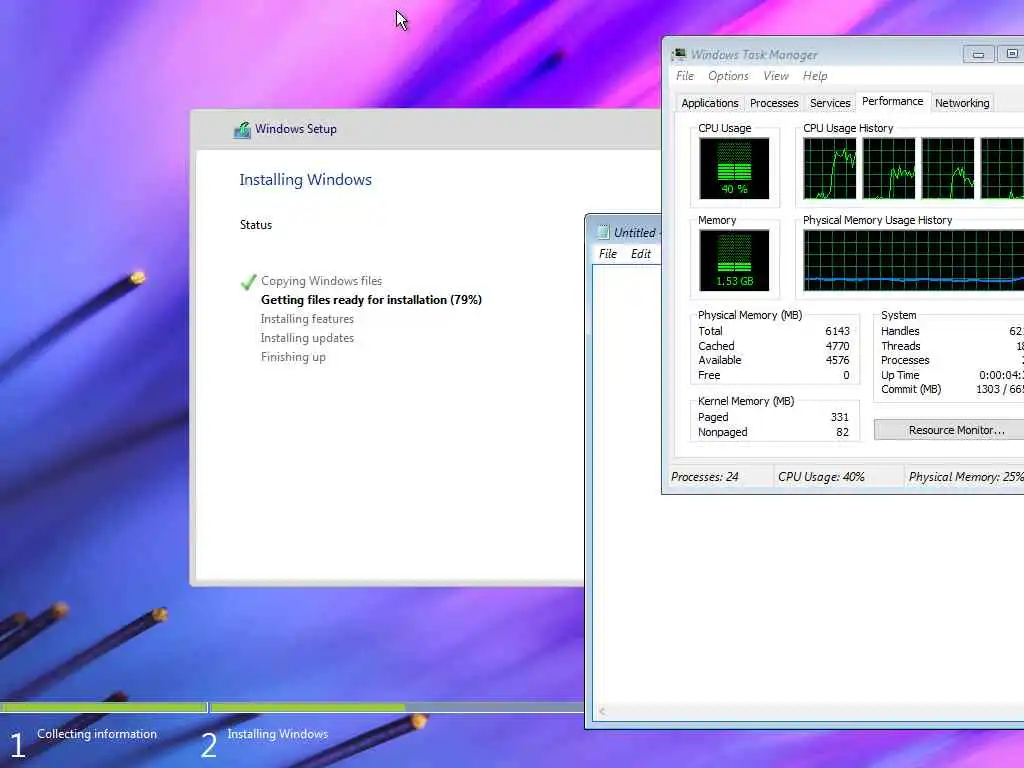1024x768 pixels.
Task: Open the File menu in Task Manager
Action: (684, 76)
